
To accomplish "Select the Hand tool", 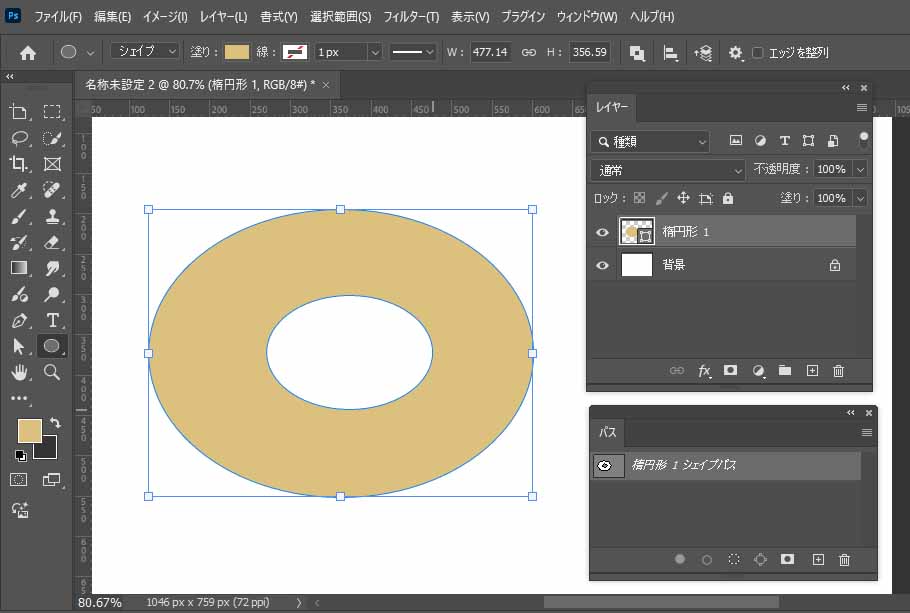I will 18,372.
